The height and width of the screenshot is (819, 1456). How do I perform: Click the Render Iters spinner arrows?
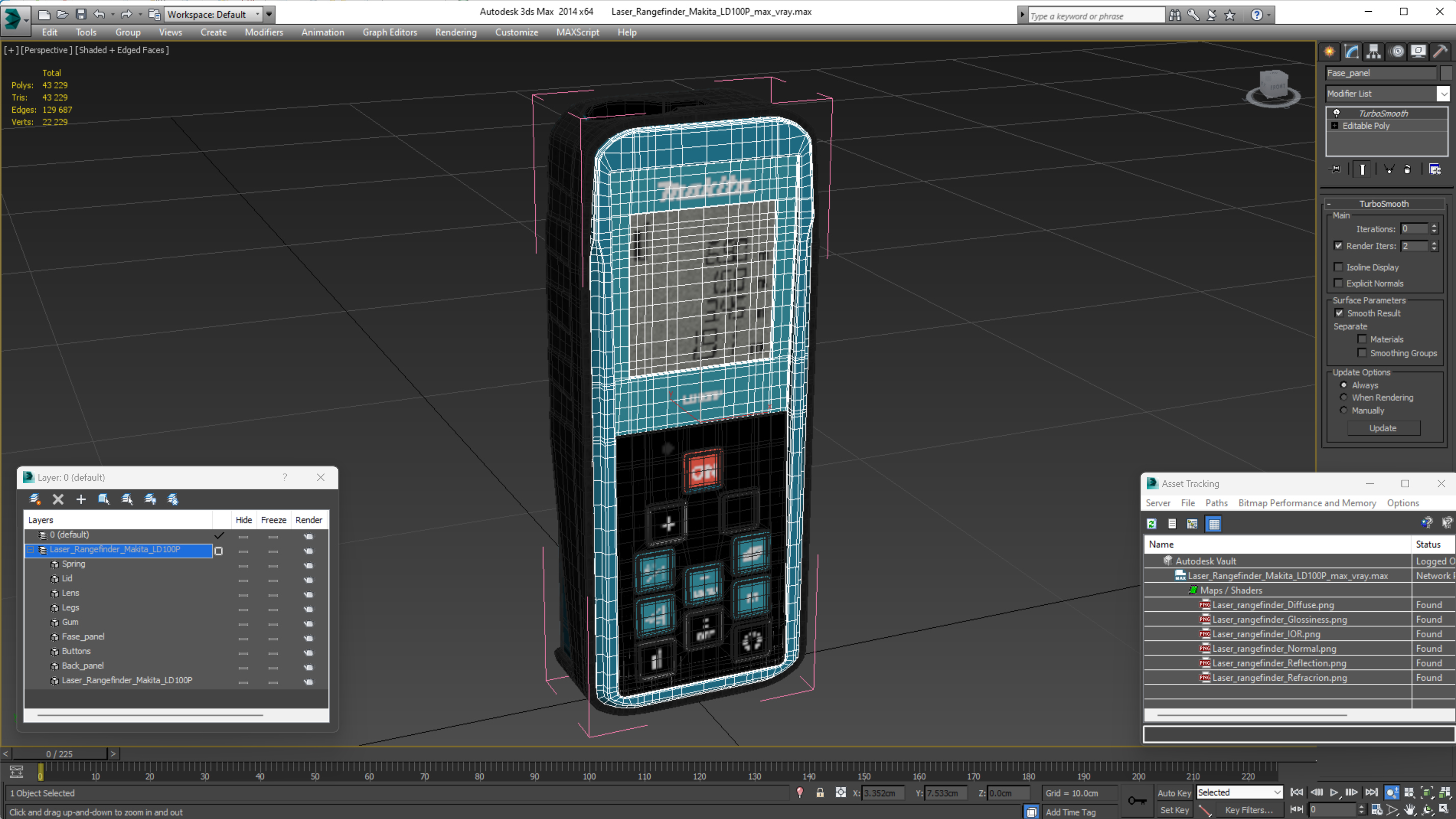pos(1434,246)
